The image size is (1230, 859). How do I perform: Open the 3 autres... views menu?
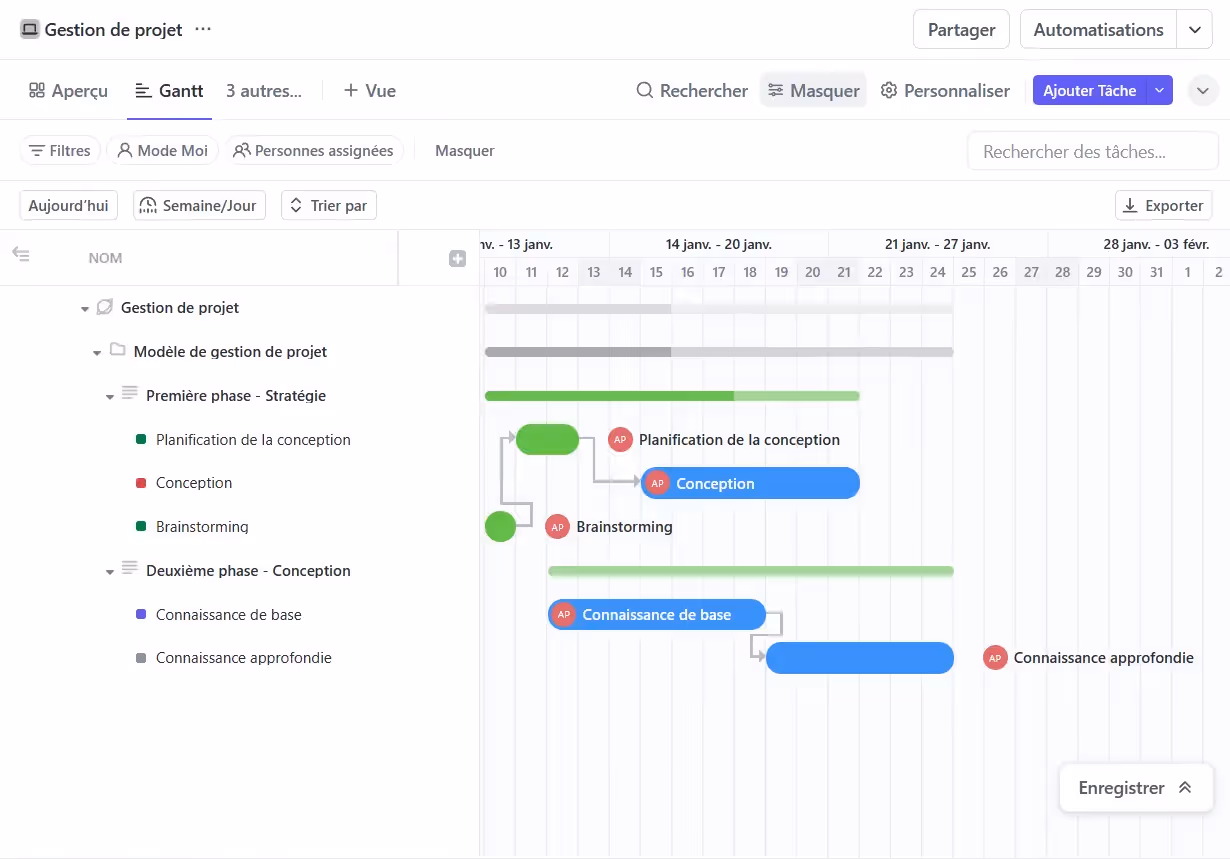point(262,90)
